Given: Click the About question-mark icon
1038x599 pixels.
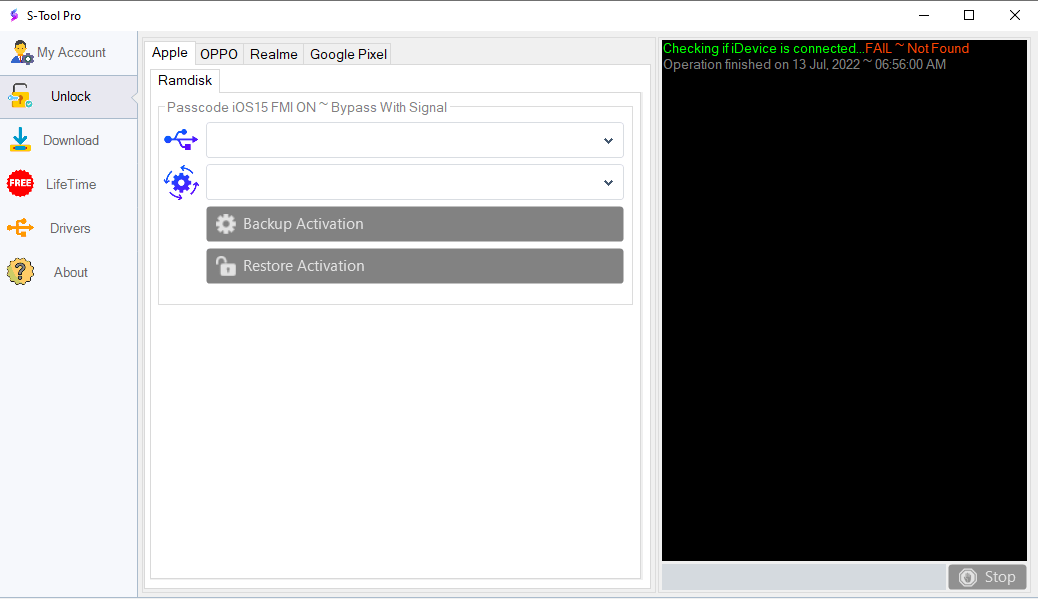Looking at the screenshot, I should [x=21, y=272].
